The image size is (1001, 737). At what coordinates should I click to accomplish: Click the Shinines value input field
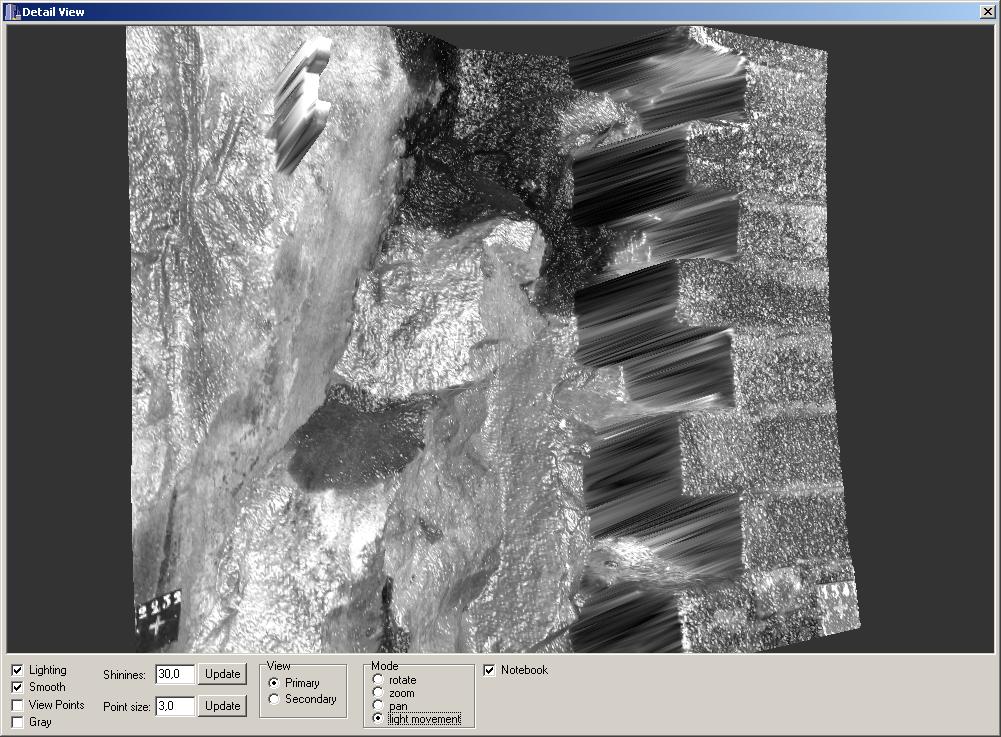[174, 674]
